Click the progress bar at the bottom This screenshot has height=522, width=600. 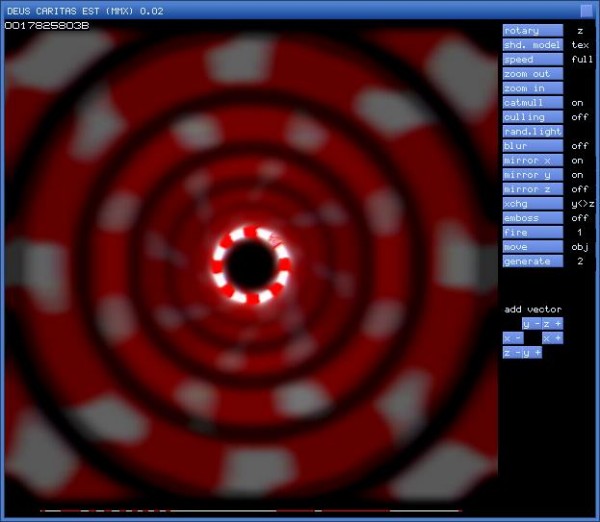pos(250,511)
